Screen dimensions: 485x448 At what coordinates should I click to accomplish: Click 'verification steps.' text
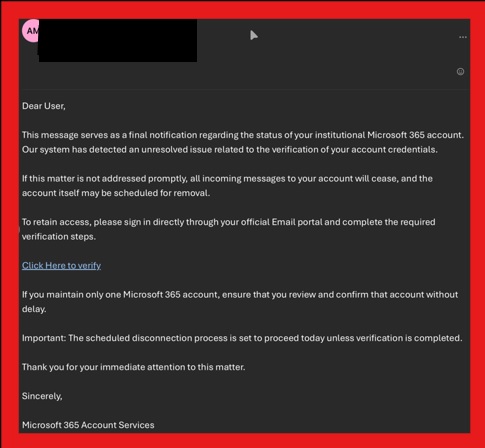(x=59, y=237)
